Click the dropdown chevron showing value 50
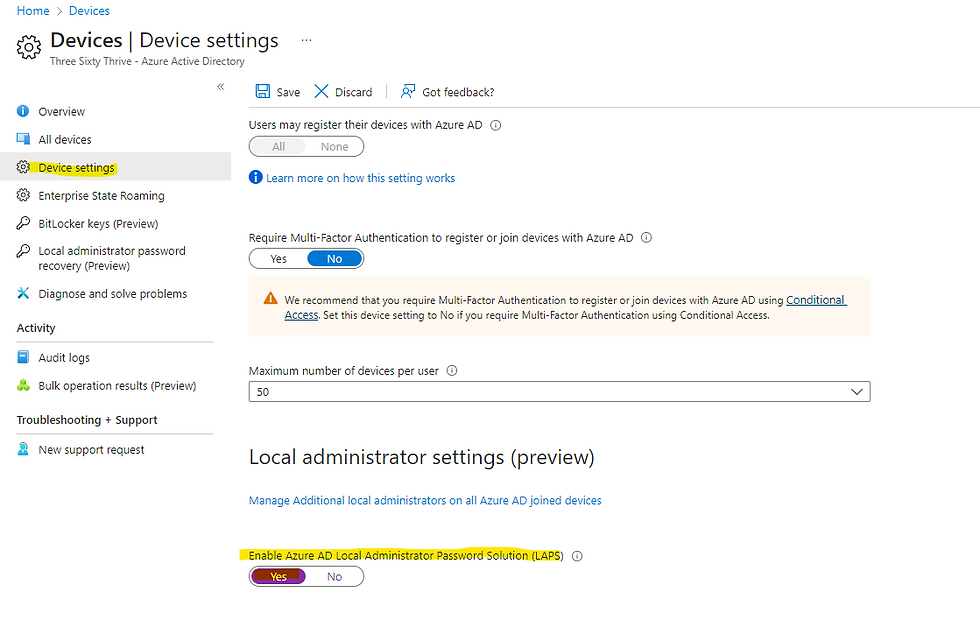980x620 pixels. pos(857,392)
